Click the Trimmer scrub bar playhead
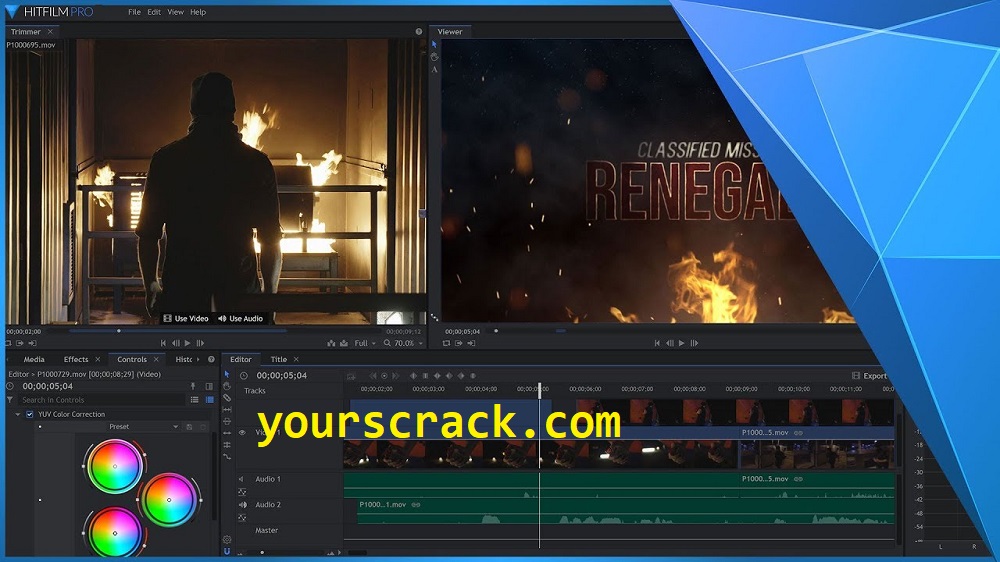The width and height of the screenshot is (1000, 562). coord(119,331)
